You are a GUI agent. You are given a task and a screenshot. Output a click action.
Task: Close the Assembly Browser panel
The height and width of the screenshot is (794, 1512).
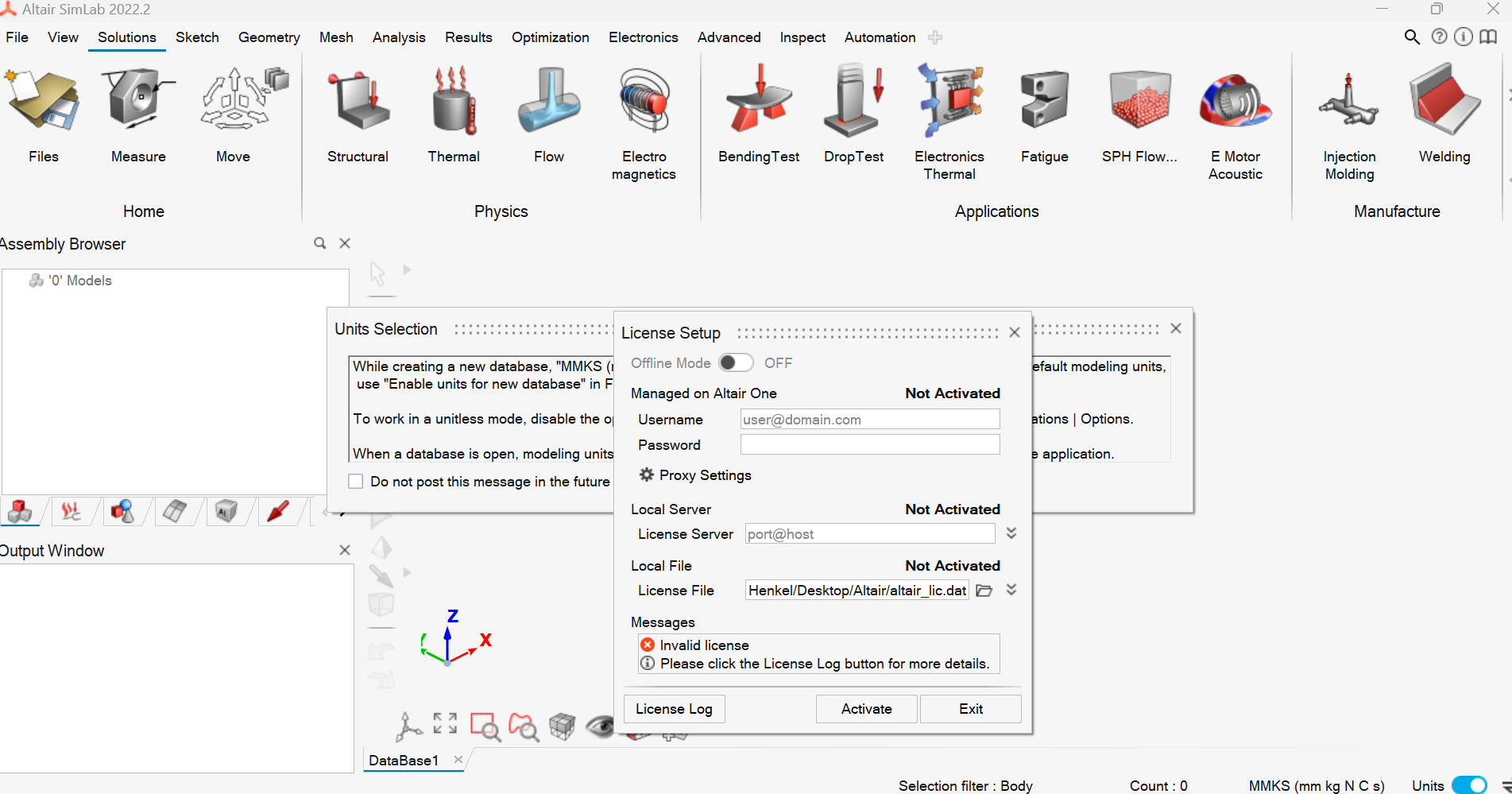pyautogui.click(x=345, y=243)
